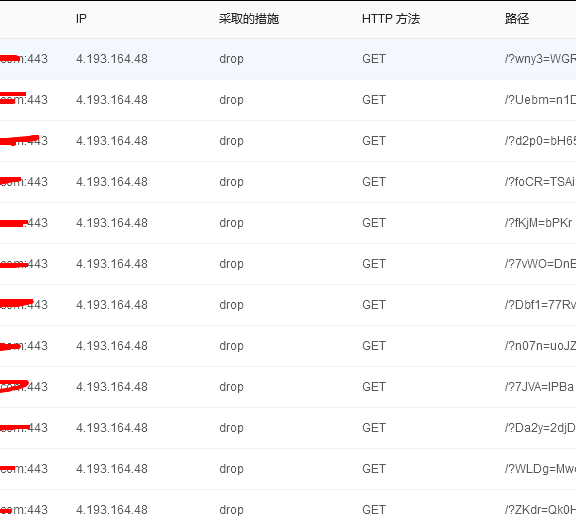Select the path cell /?ZKdr=Qk0H

[x=540, y=510]
